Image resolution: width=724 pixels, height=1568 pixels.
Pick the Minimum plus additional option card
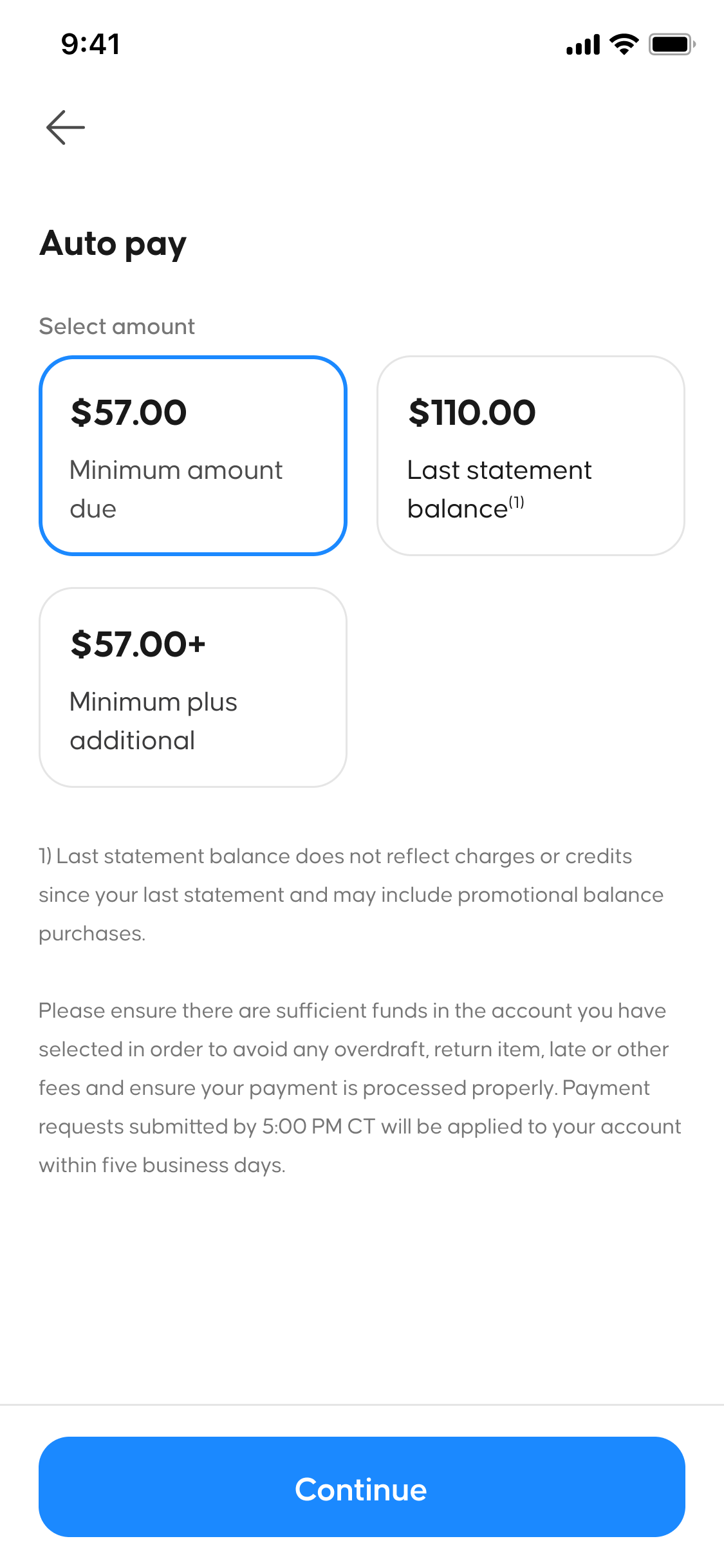[193, 687]
